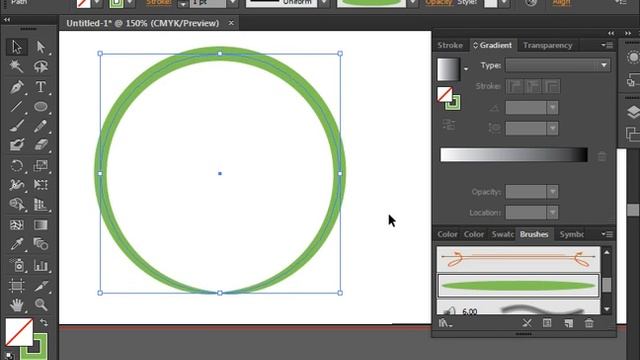This screenshot has height=360, width=640.
Task: Select the Paintbrush tool
Action: [16, 126]
